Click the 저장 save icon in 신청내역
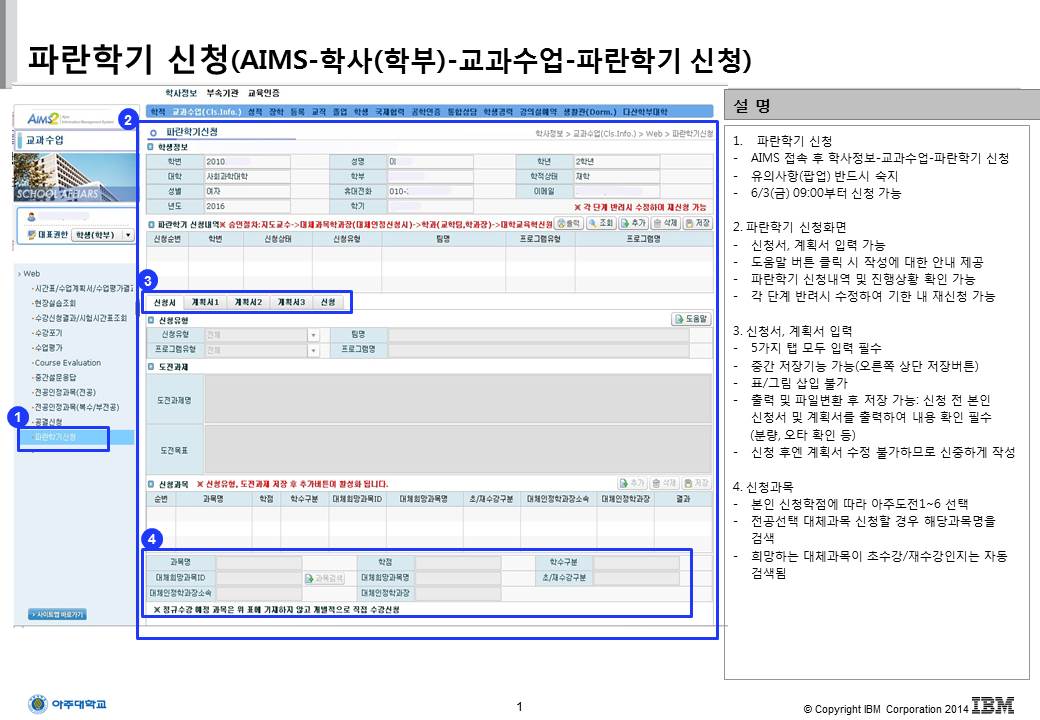The height and width of the screenshot is (720, 1040). [697, 223]
